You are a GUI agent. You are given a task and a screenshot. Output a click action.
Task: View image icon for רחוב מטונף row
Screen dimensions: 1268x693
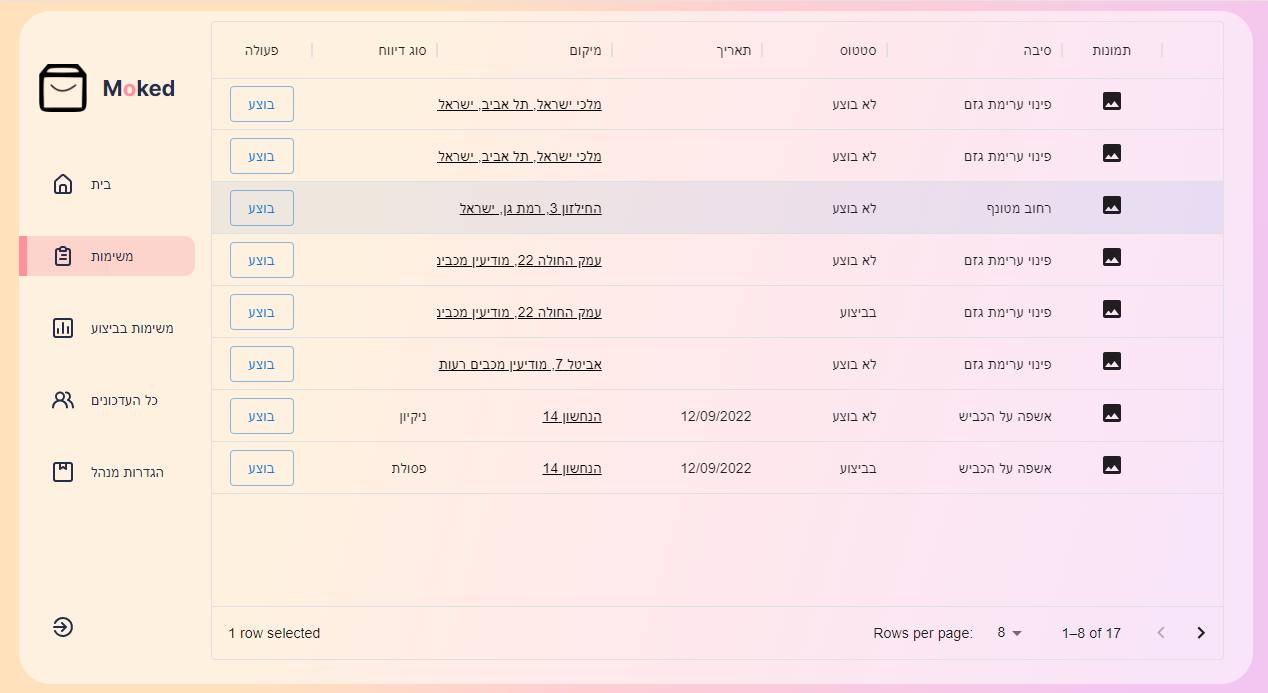click(x=1112, y=205)
